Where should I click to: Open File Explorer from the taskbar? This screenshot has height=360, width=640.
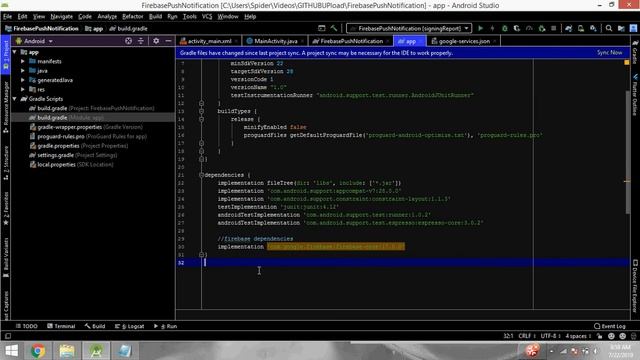(x=67, y=351)
